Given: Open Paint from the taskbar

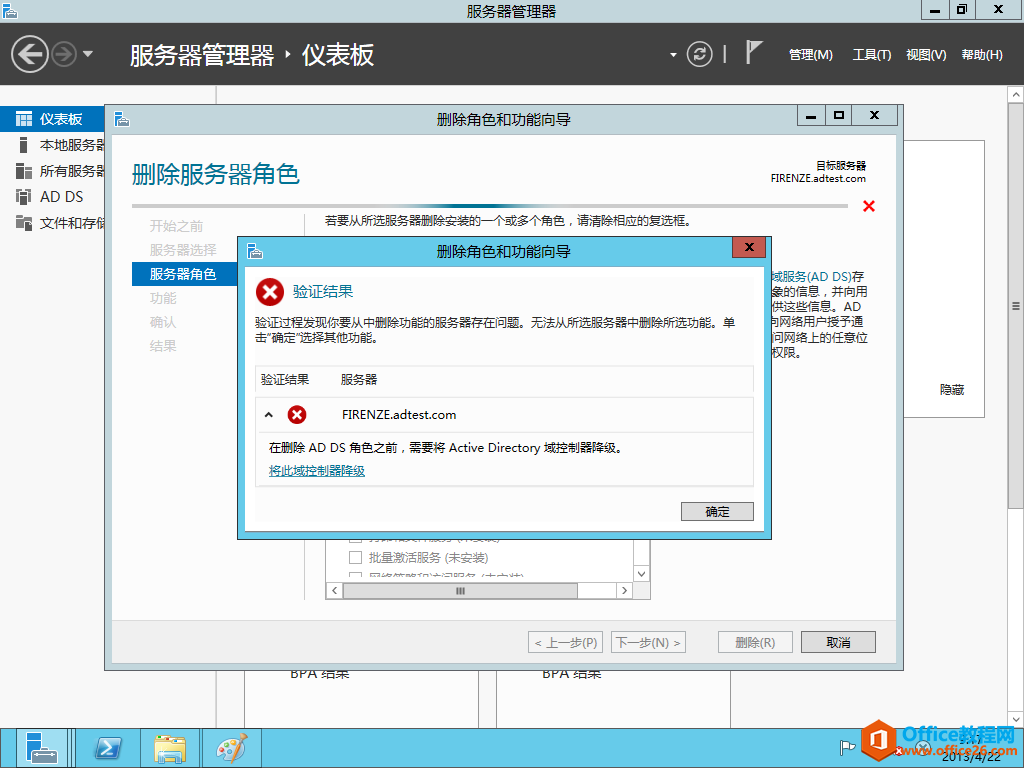Looking at the screenshot, I should point(232,748).
